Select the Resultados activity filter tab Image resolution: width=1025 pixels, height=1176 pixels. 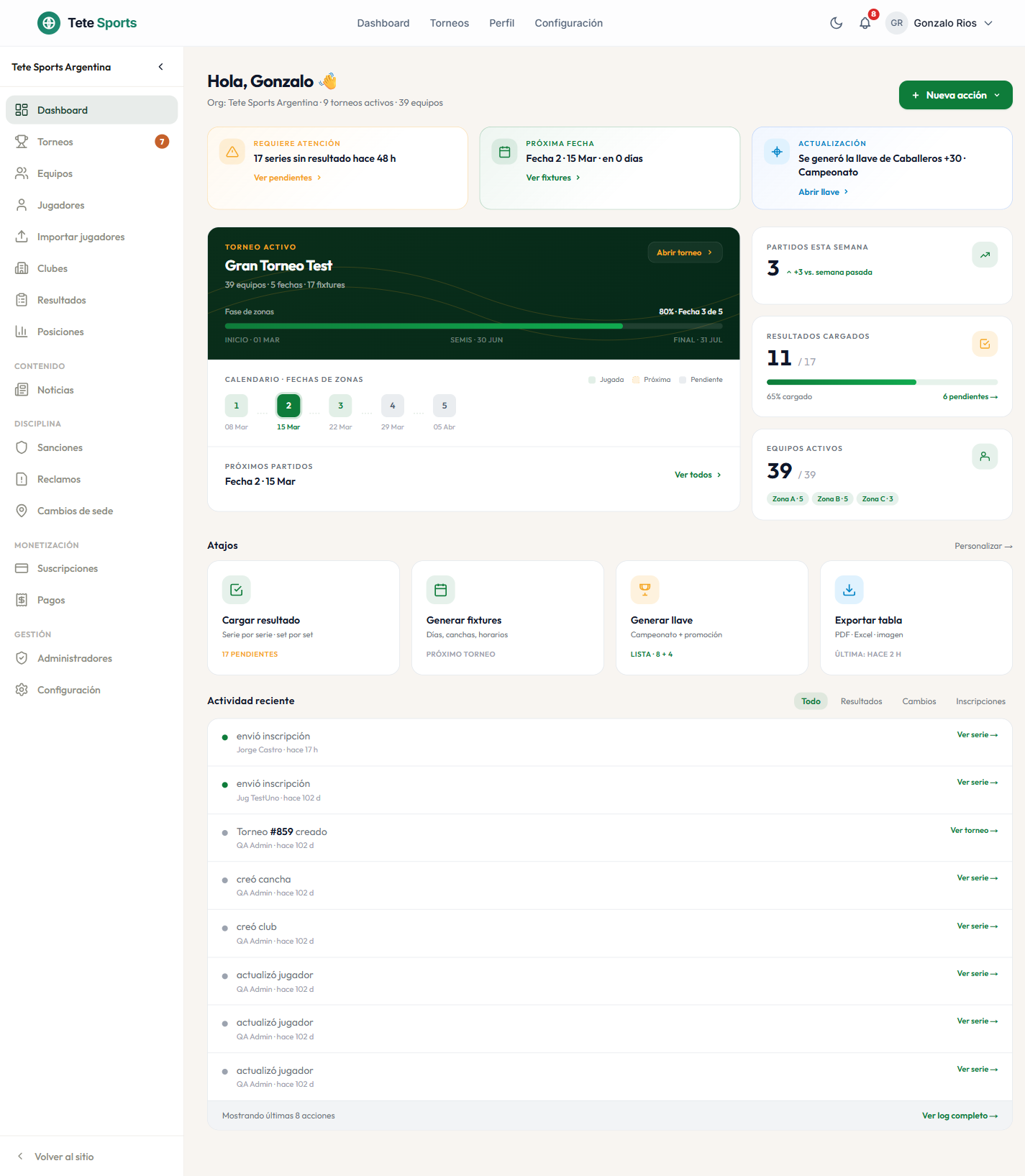(x=861, y=701)
